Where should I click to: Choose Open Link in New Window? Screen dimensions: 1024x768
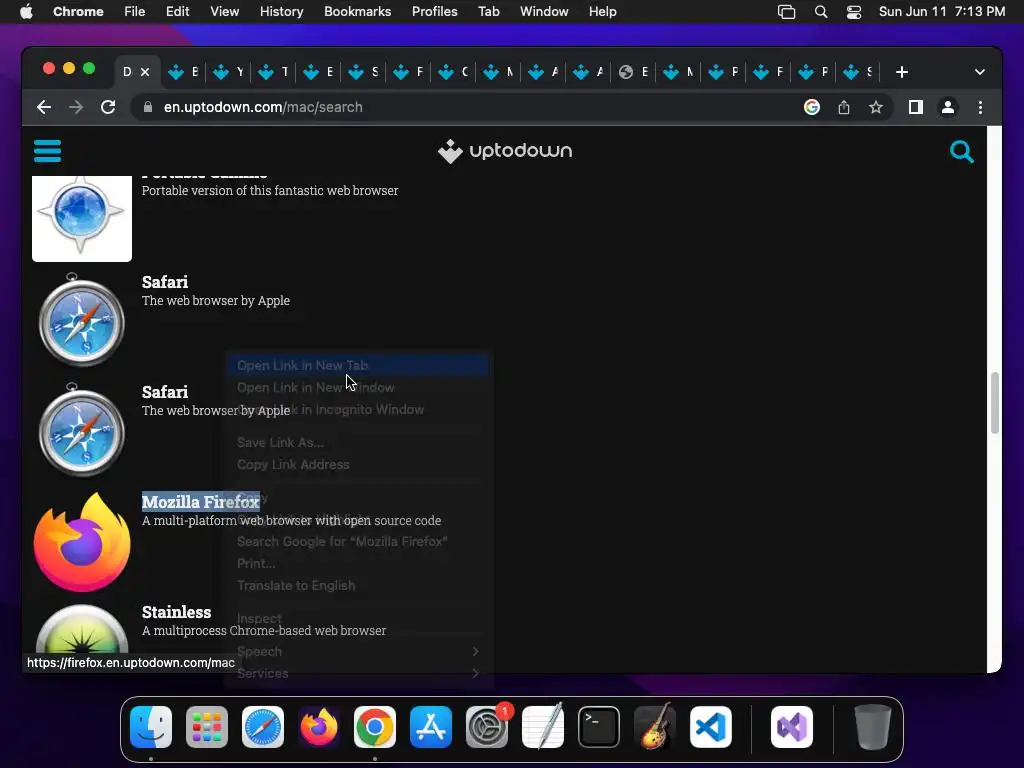(x=359, y=387)
